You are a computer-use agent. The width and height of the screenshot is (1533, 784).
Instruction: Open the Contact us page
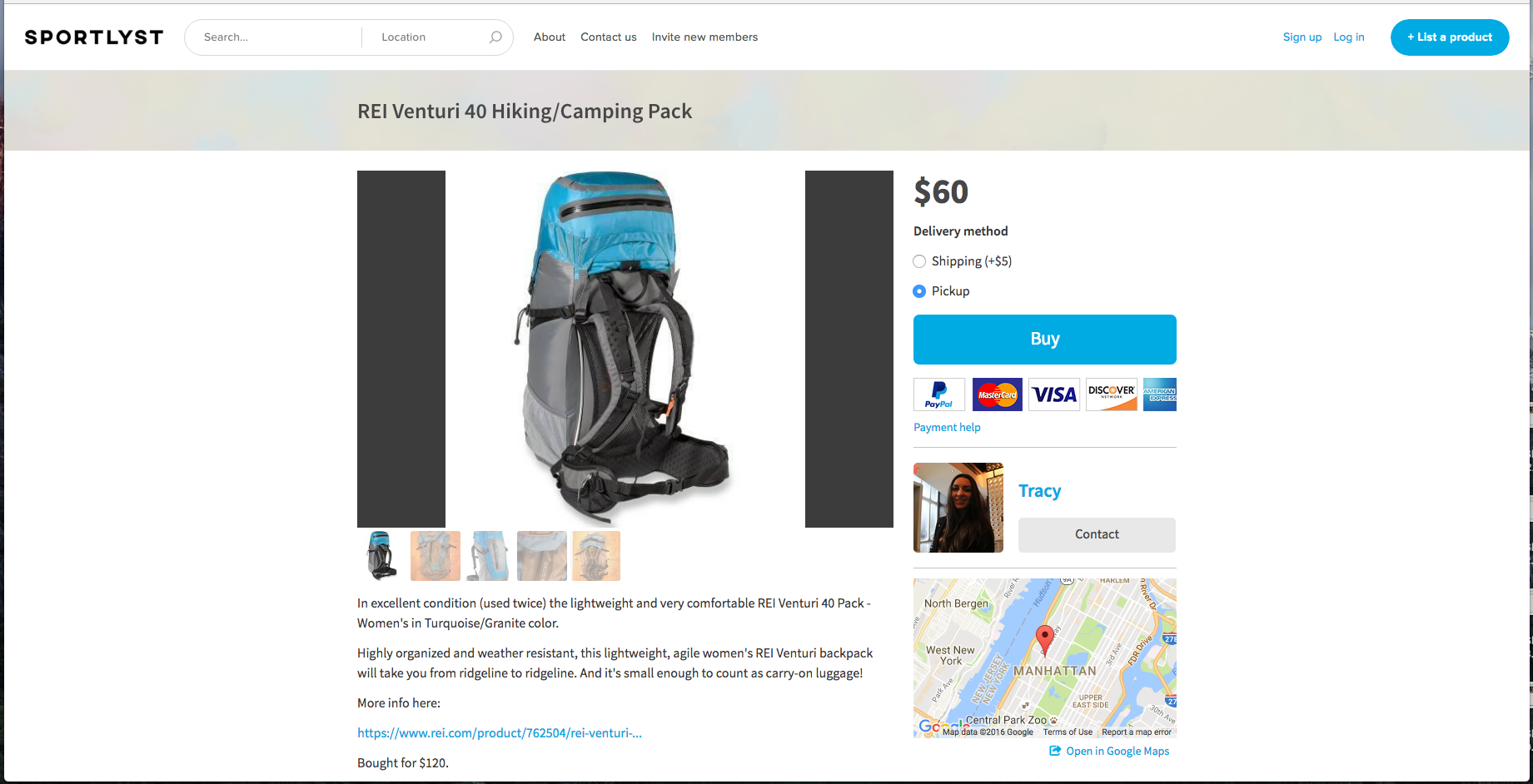coord(609,37)
